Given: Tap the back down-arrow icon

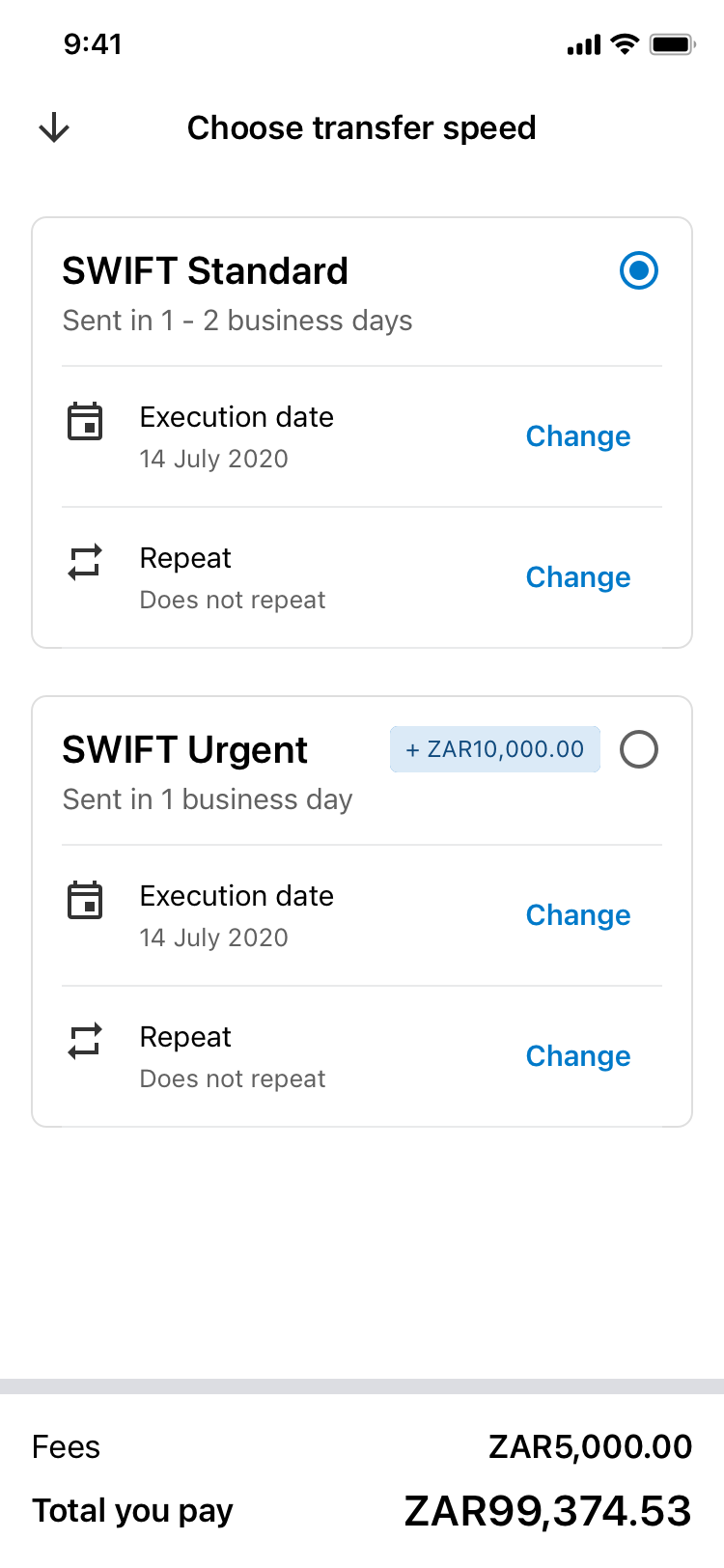Looking at the screenshot, I should 54,127.
